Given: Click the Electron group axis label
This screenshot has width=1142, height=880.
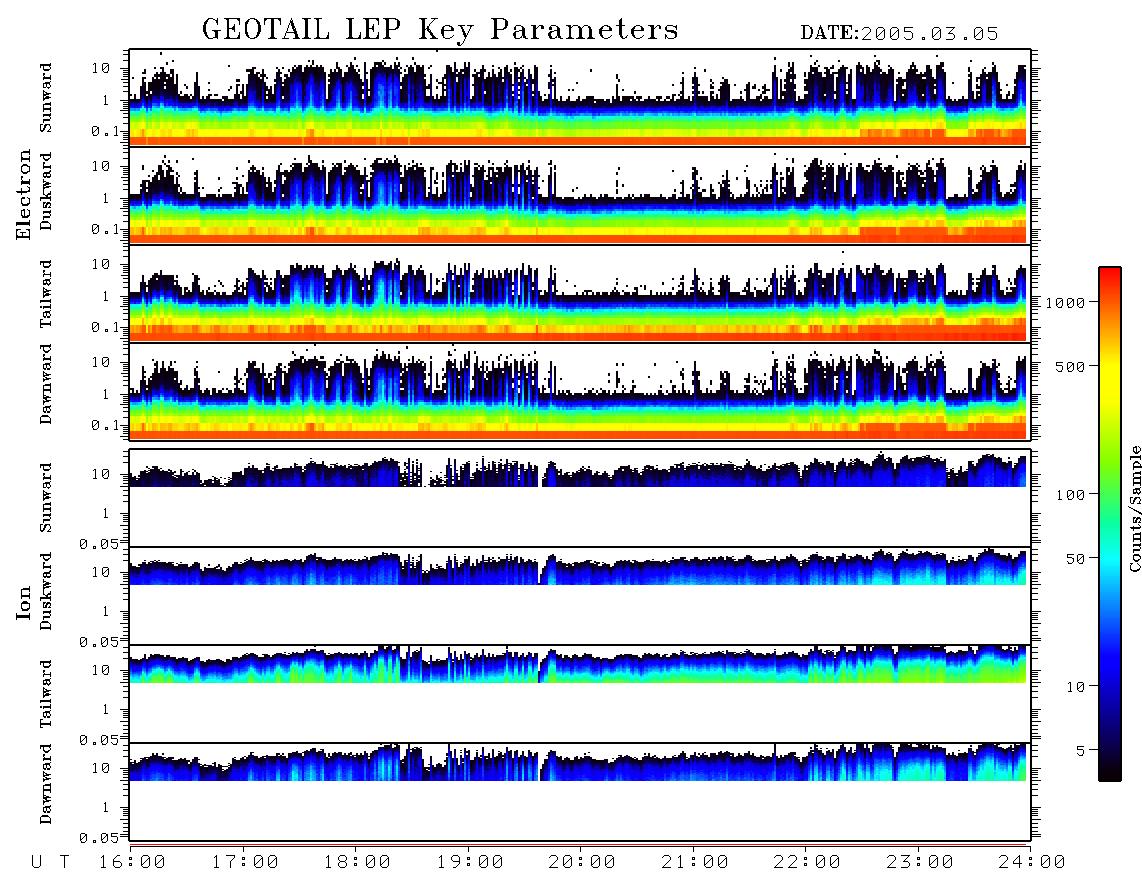Looking at the screenshot, I should 24,194.
